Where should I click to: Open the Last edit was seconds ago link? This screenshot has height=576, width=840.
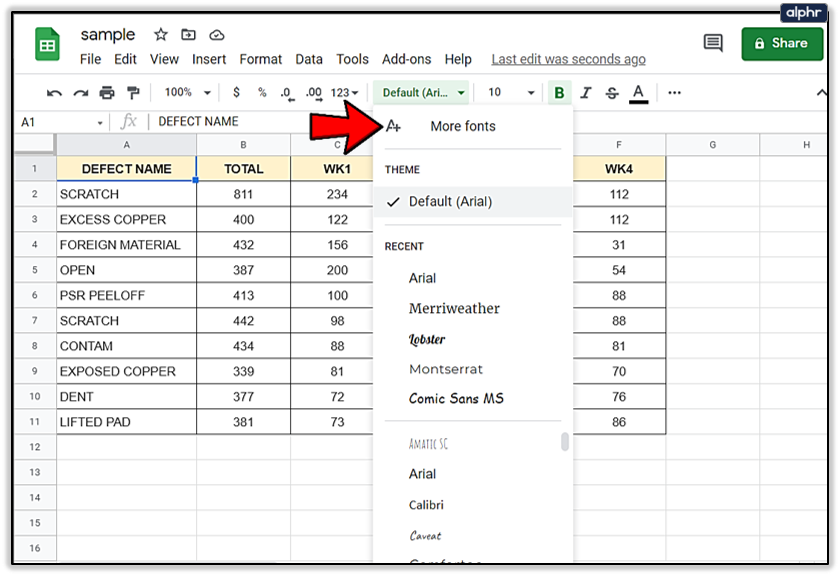click(x=568, y=59)
